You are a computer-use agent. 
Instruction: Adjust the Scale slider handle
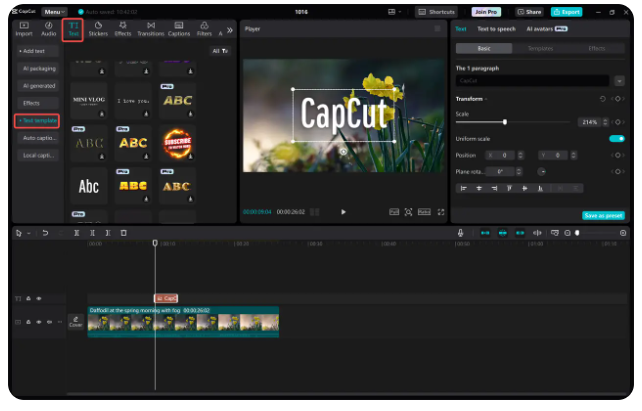505,122
